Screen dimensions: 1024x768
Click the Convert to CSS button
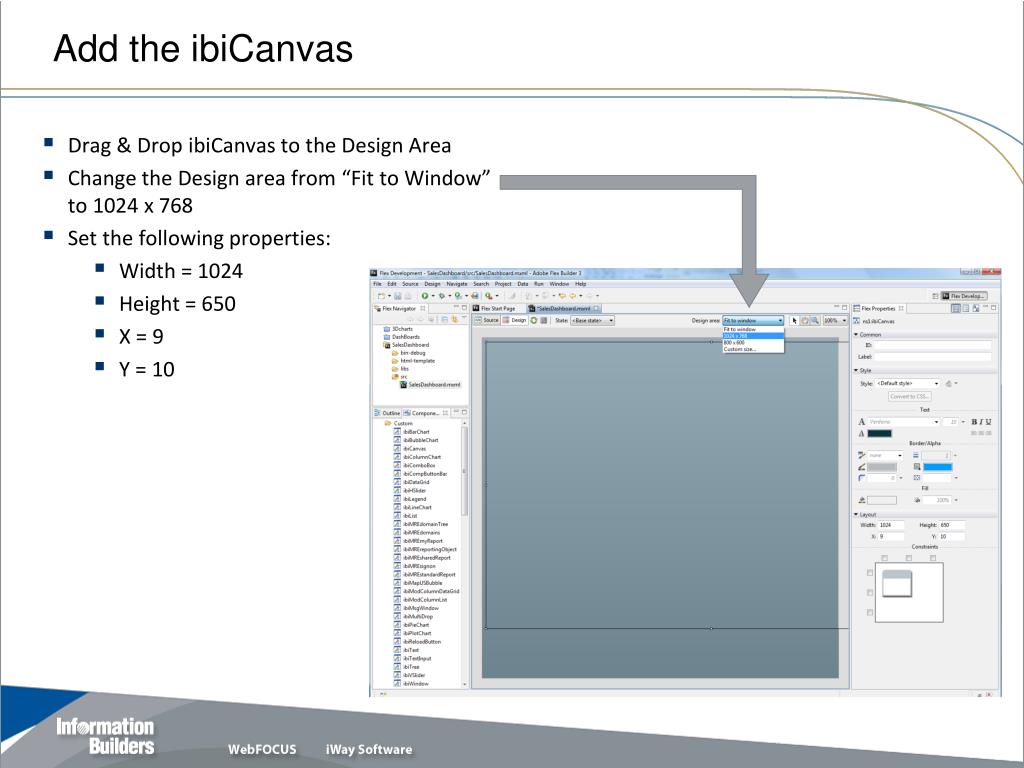(x=909, y=396)
